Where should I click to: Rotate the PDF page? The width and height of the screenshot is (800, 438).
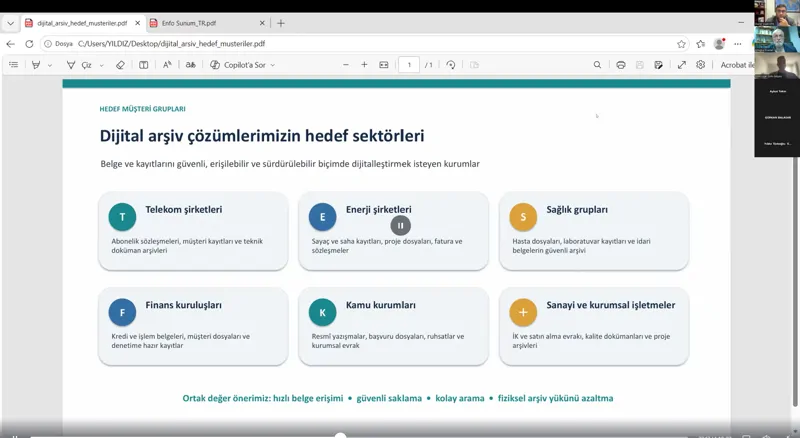[451, 65]
